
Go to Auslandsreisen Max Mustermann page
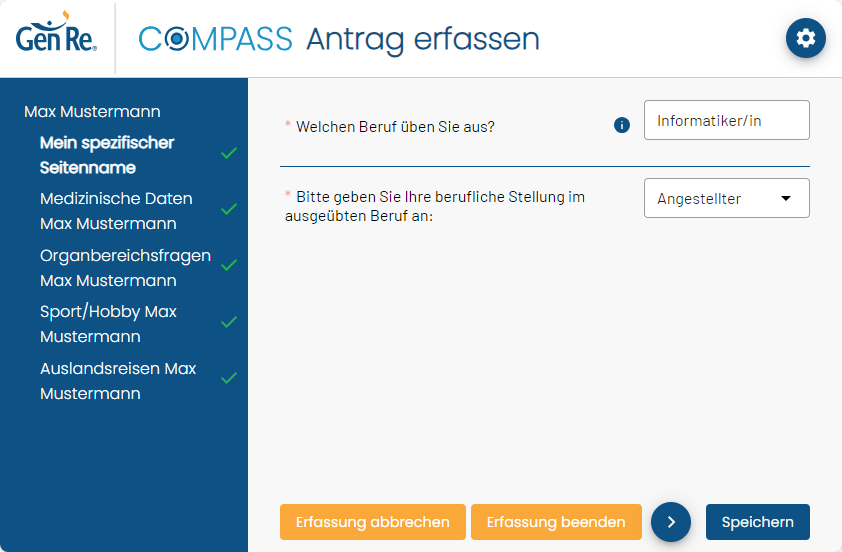coord(118,381)
